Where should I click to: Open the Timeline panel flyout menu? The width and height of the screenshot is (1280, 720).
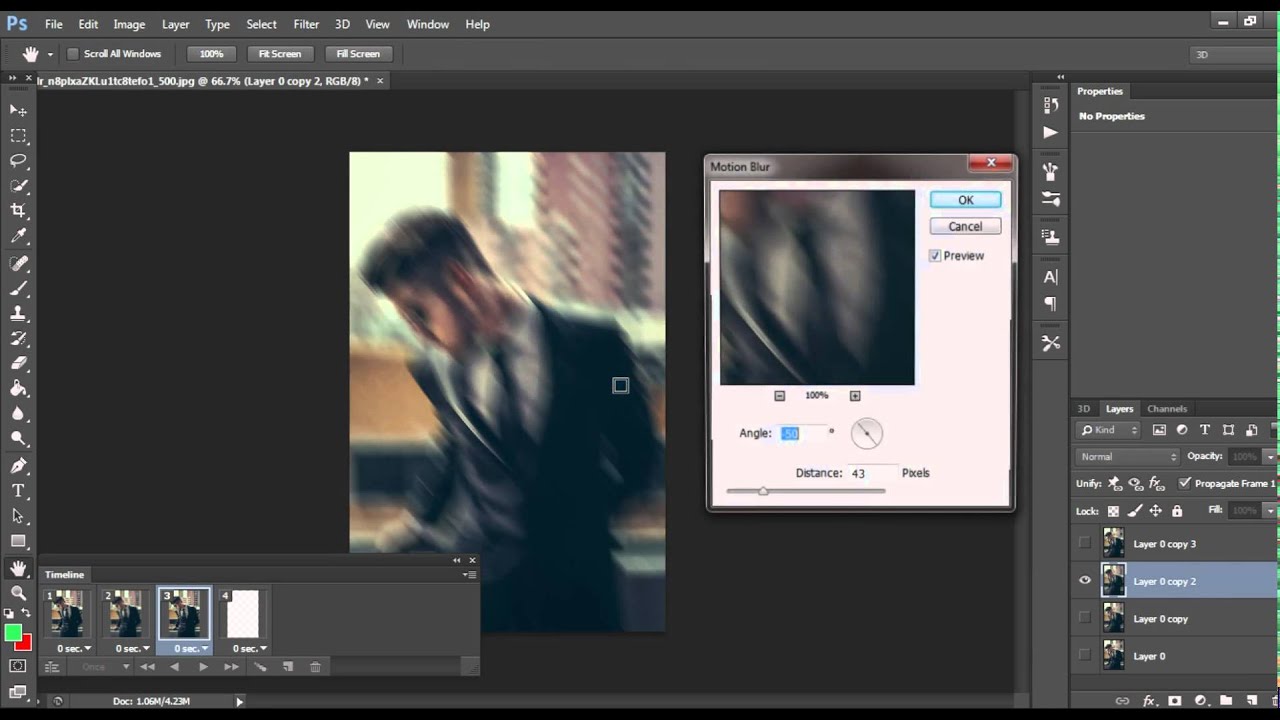469,575
